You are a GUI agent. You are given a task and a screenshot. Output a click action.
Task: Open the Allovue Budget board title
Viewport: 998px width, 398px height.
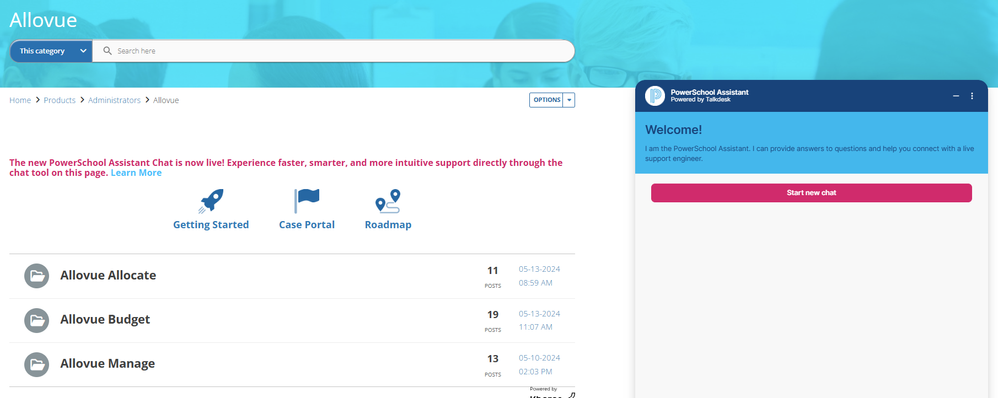(x=105, y=320)
